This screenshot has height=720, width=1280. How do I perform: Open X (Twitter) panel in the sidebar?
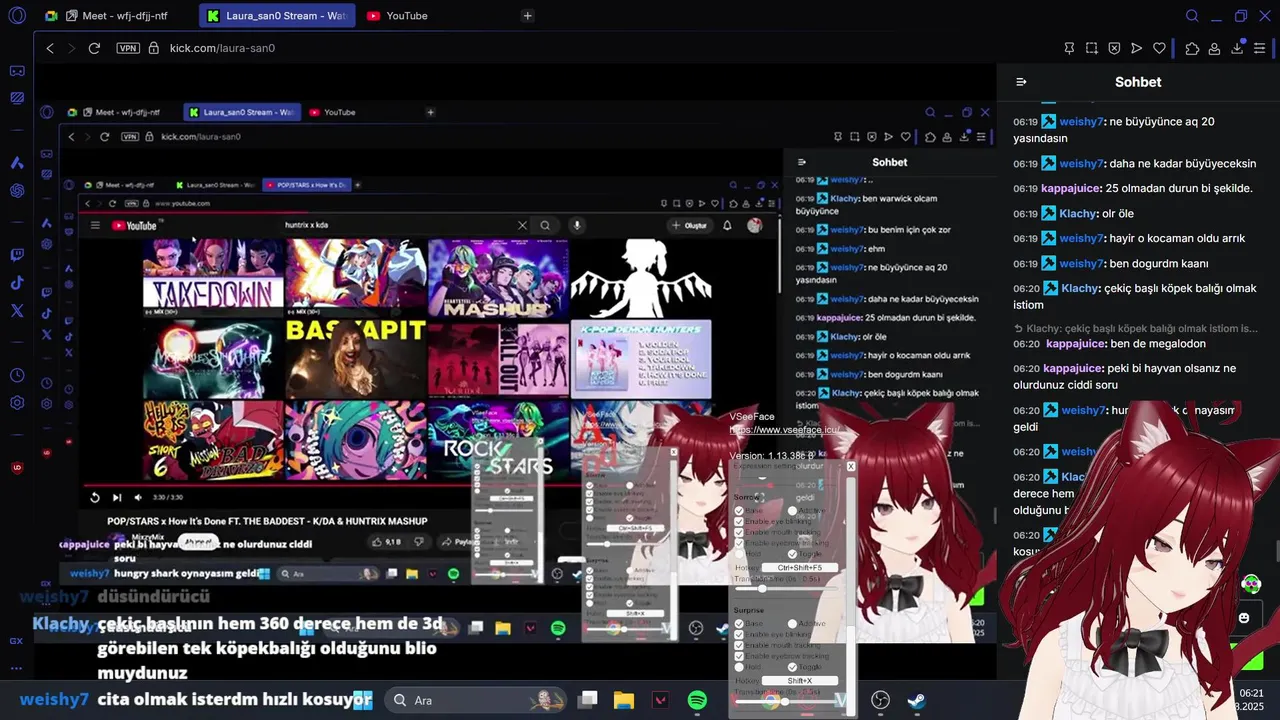coord(17,311)
